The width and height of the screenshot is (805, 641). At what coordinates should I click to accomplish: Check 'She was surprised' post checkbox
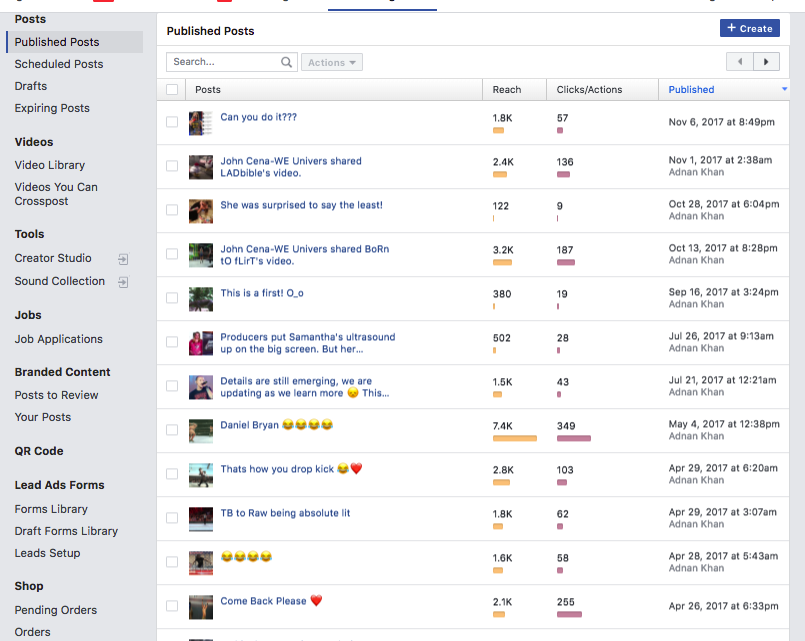(x=172, y=210)
